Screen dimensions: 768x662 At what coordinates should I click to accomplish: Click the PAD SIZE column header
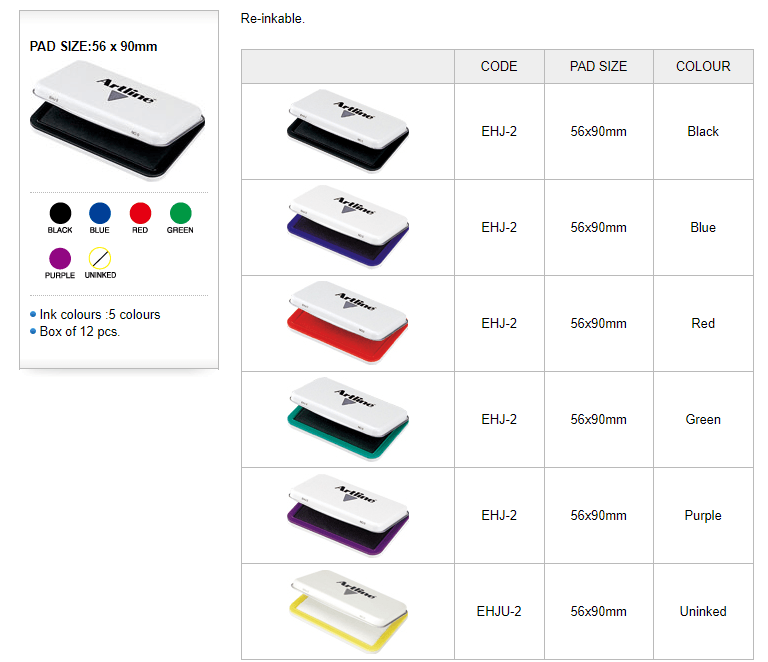tap(599, 66)
